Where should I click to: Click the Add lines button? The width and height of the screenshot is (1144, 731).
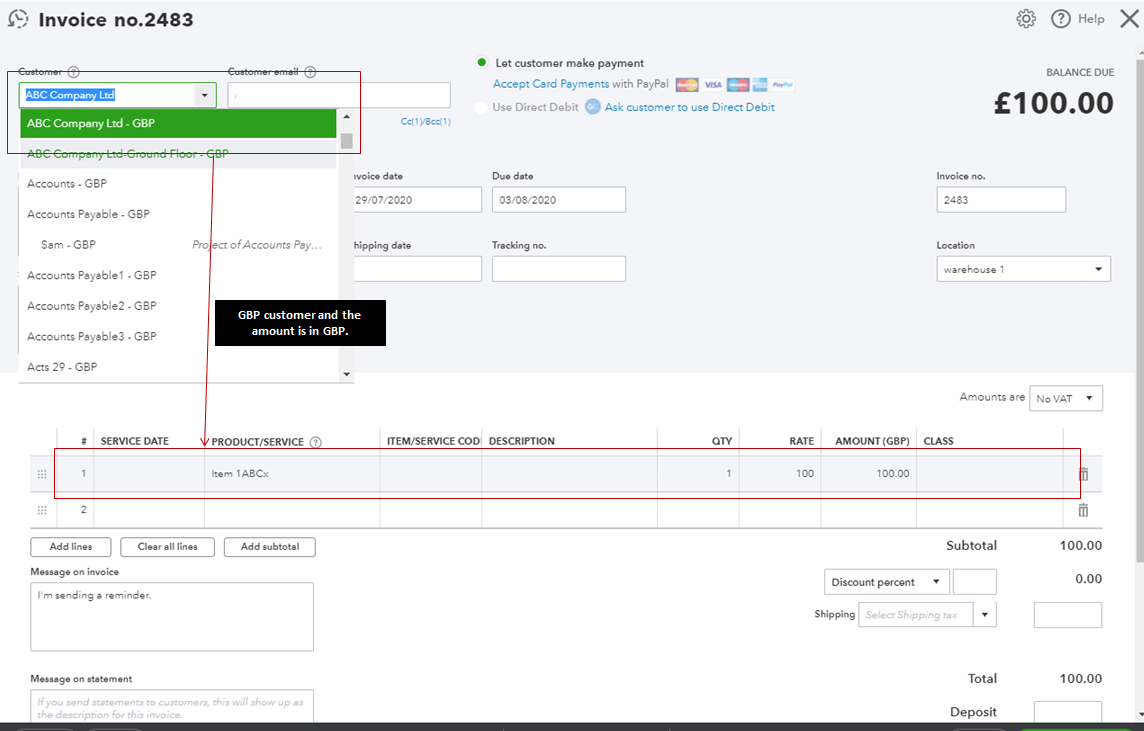[x=71, y=547]
